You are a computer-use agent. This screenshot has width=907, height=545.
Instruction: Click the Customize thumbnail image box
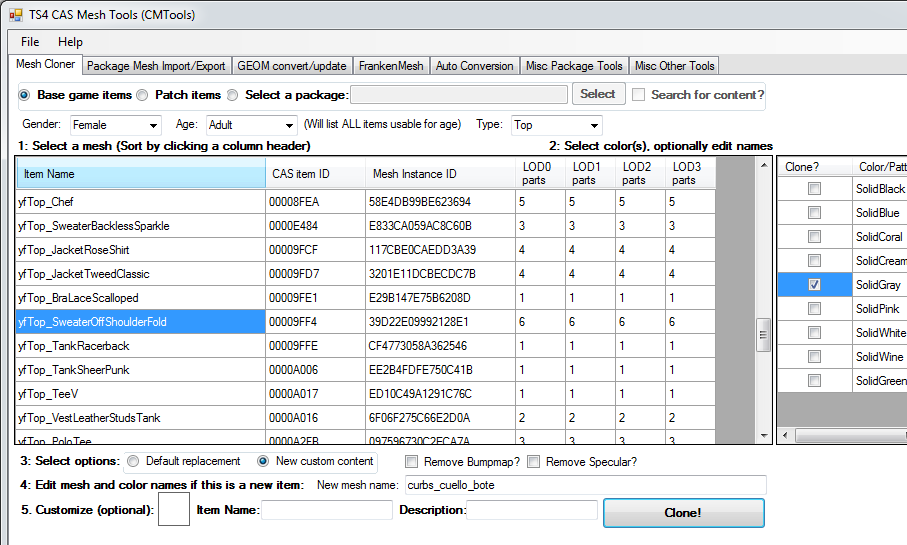pyautogui.click(x=174, y=510)
